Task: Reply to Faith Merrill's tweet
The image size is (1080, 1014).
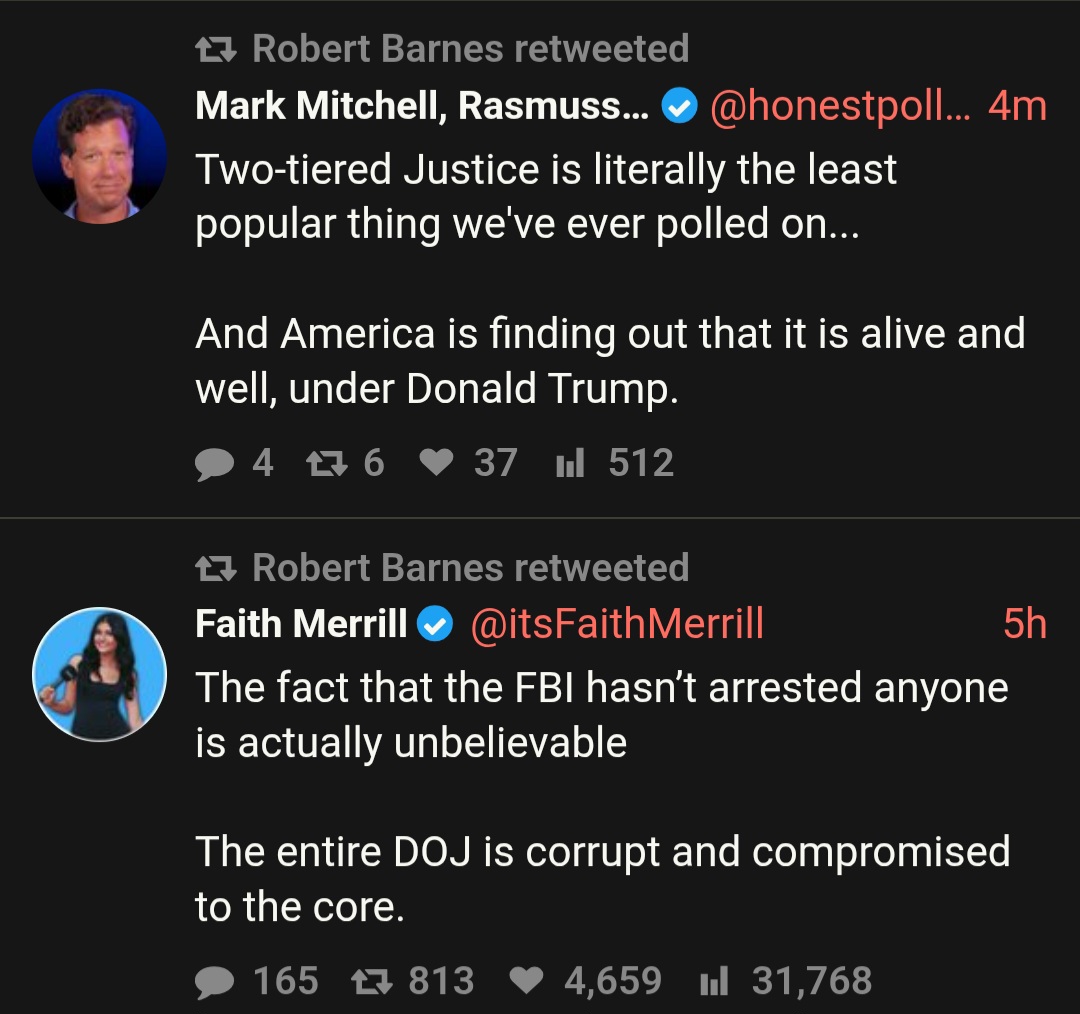Action: click(x=213, y=981)
